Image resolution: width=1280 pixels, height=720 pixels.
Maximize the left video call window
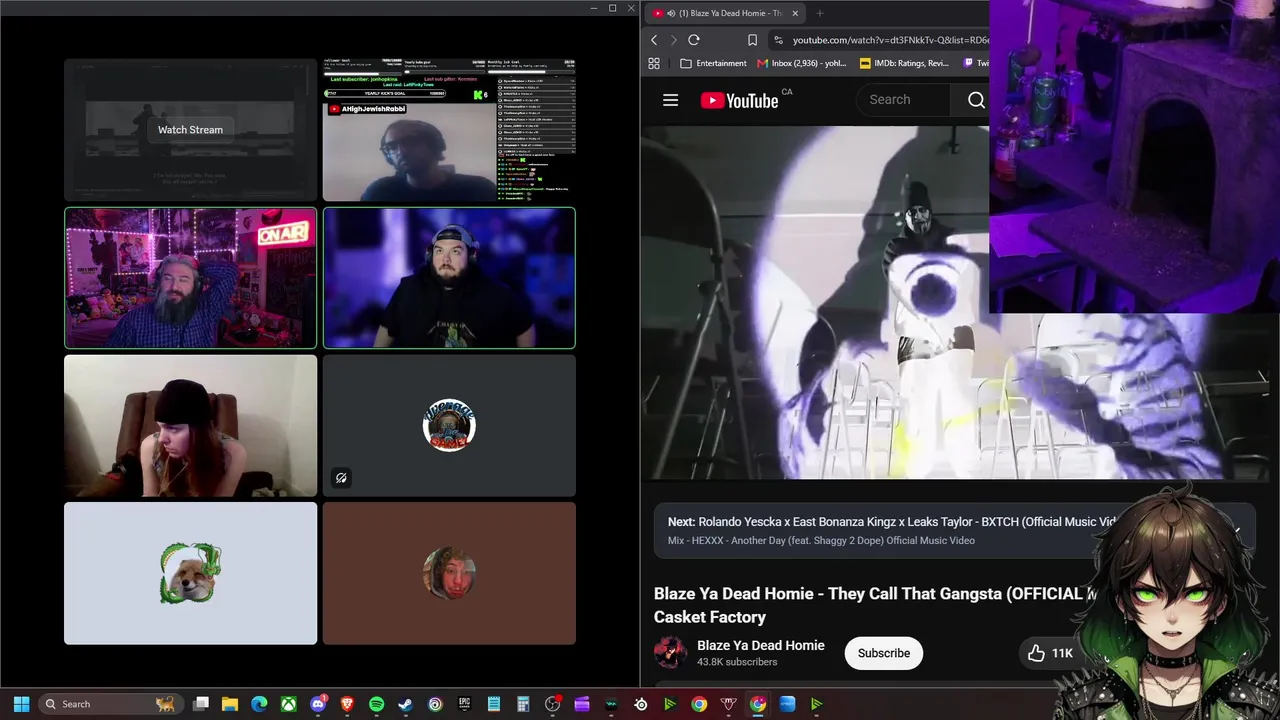click(x=612, y=8)
